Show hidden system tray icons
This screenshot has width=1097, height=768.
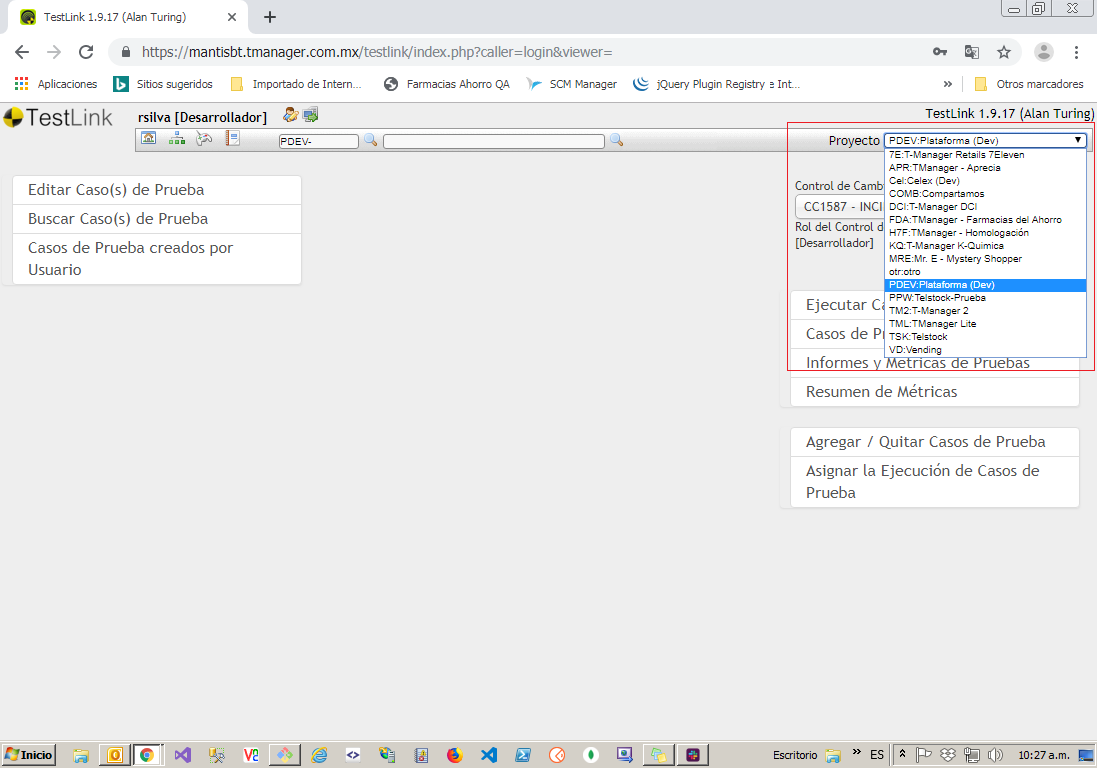tap(903, 755)
